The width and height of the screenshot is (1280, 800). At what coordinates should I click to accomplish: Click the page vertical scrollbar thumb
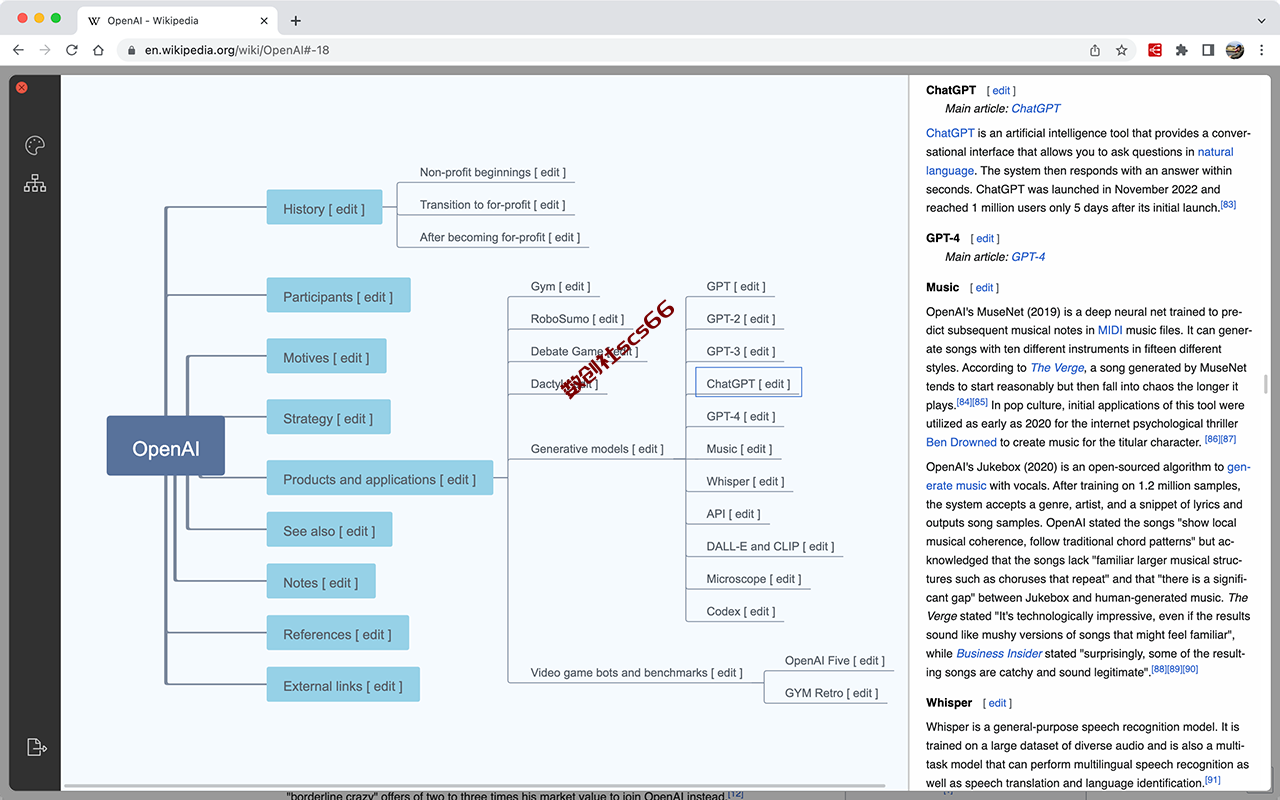pyautogui.click(x=1266, y=385)
